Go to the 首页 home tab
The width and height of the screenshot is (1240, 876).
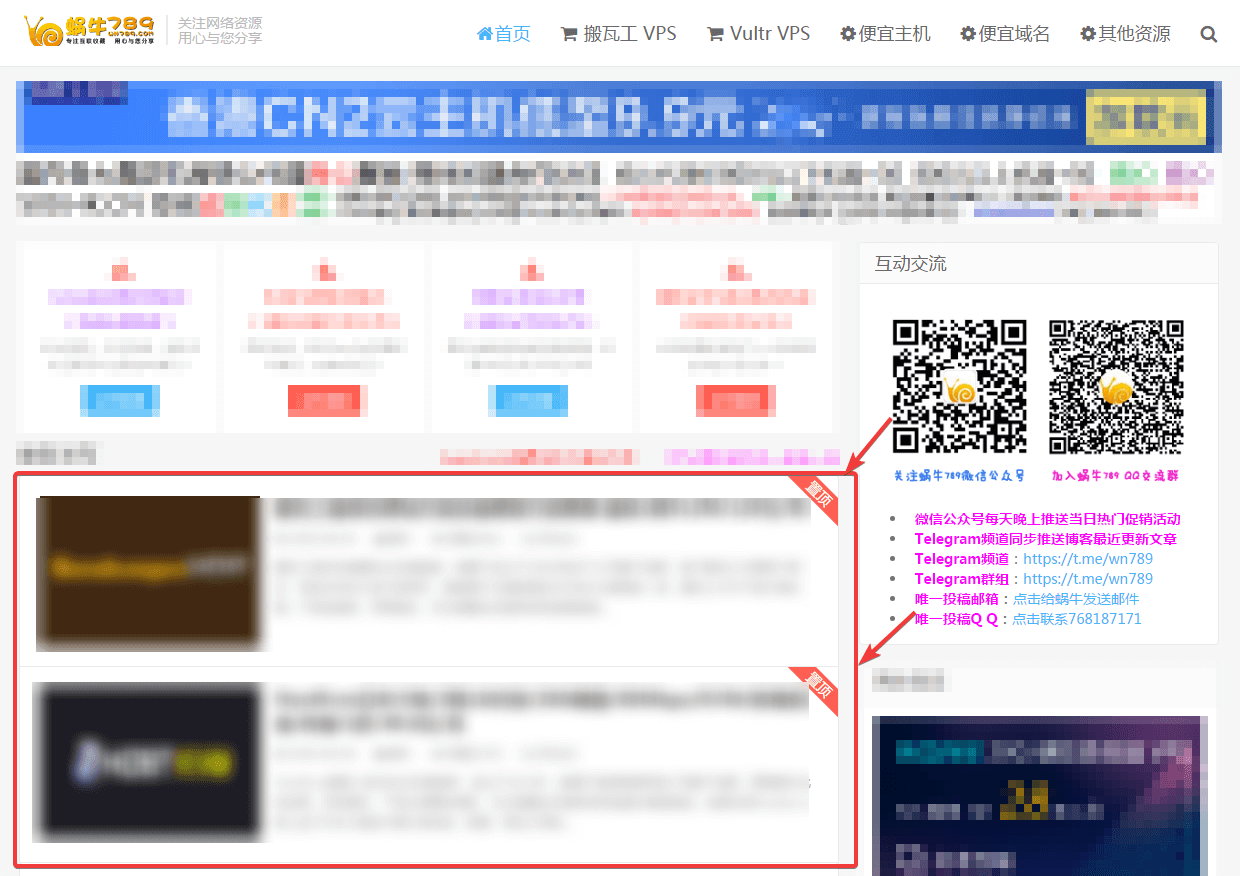pos(504,34)
